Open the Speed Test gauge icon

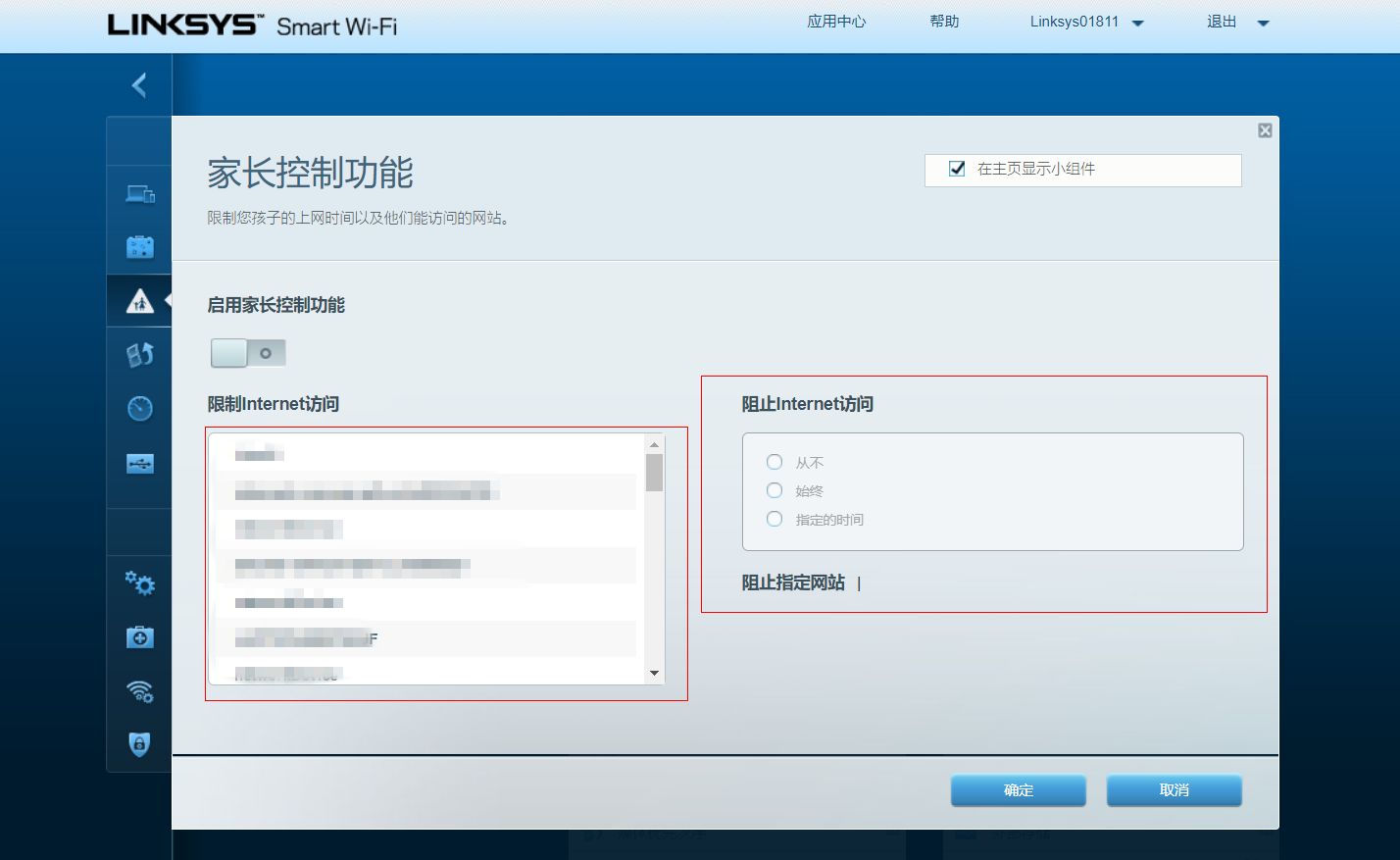coord(140,408)
